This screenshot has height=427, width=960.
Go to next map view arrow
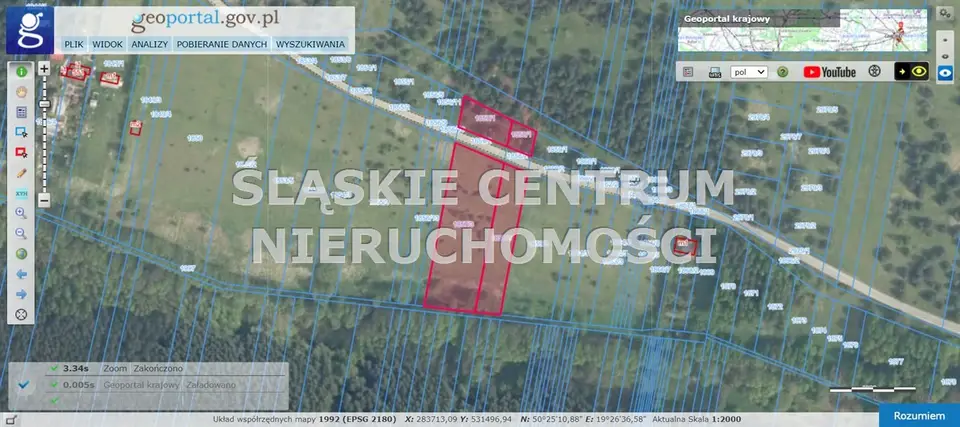(21, 294)
